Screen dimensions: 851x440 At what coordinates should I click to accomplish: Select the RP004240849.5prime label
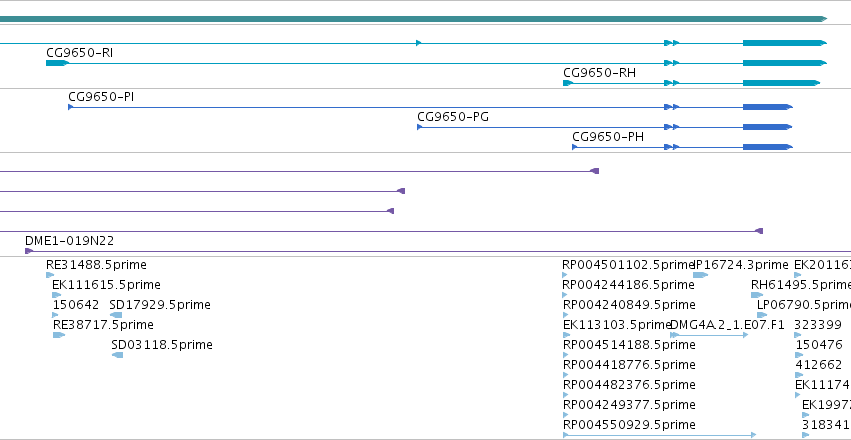point(629,305)
